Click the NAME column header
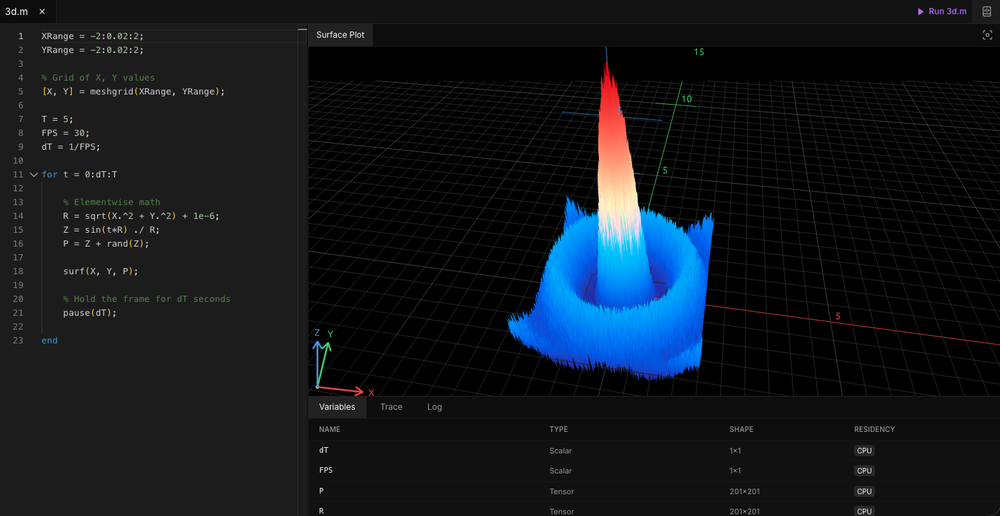 click(x=330, y=429)
